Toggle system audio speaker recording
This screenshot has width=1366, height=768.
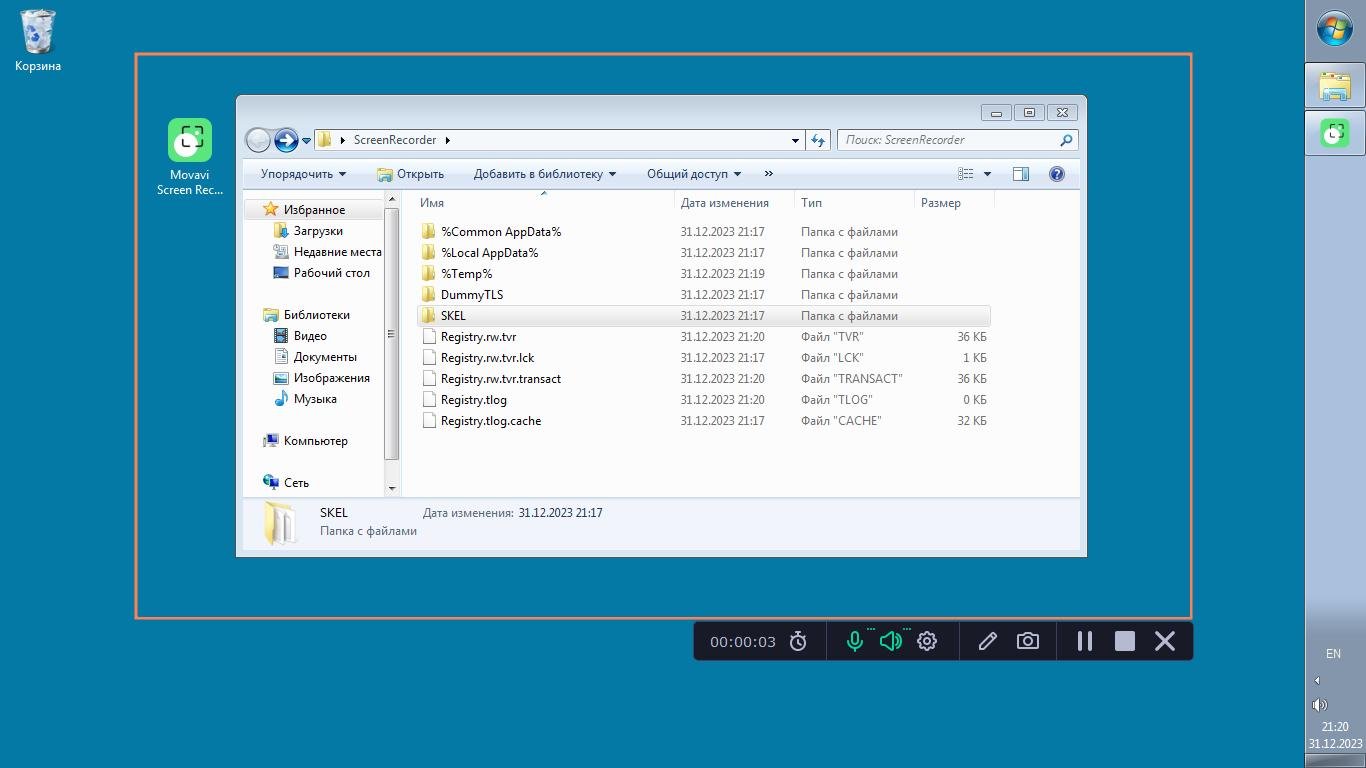[x=890, y=642]
